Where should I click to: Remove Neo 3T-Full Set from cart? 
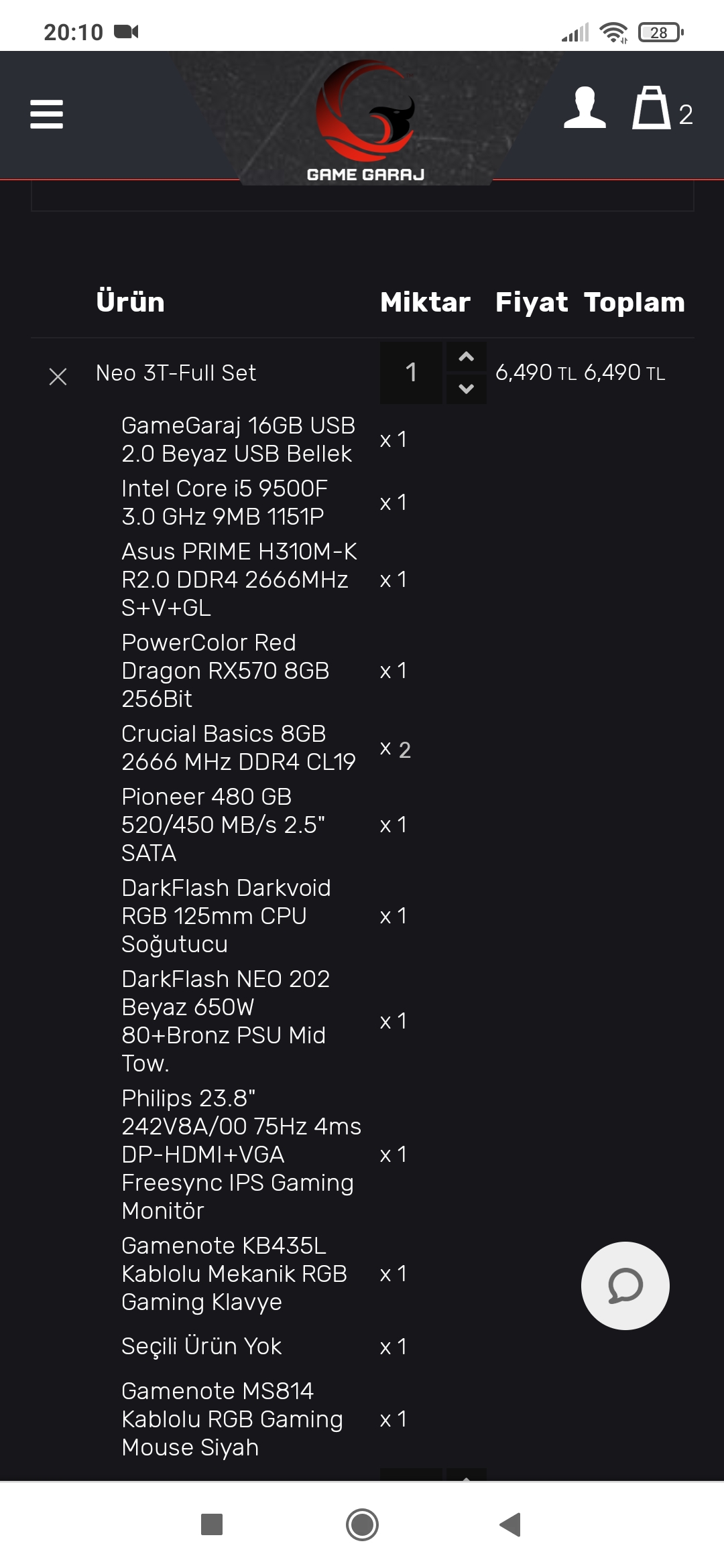coord(58,377)
